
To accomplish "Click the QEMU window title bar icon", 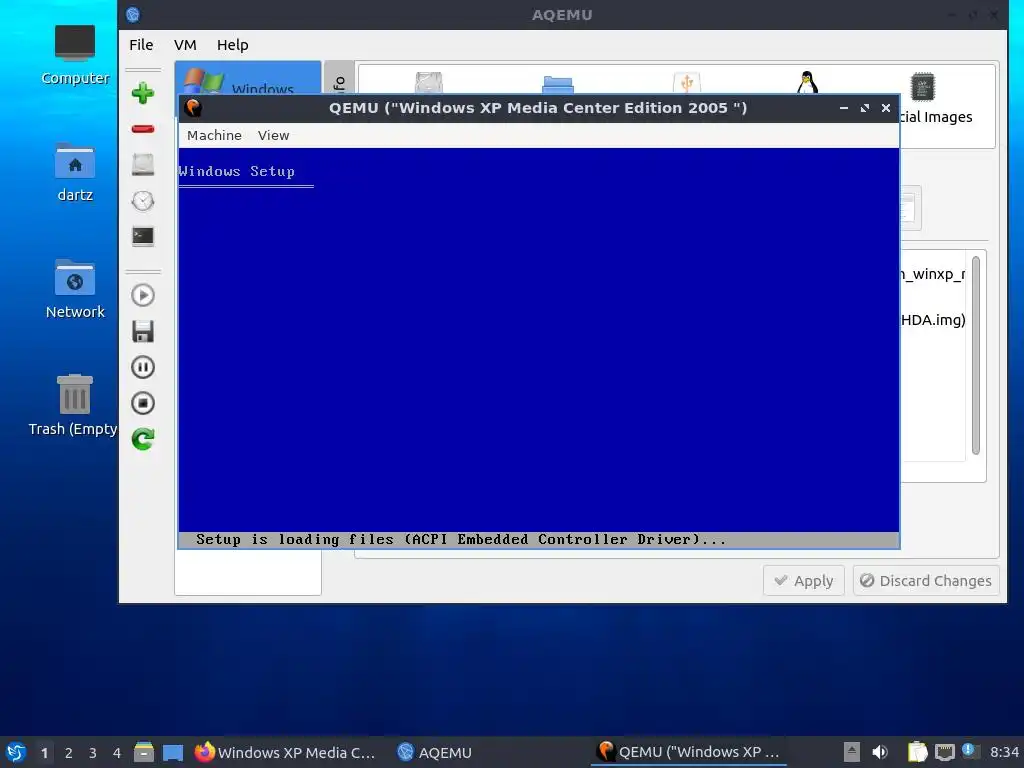I will [x=193, y=108].
